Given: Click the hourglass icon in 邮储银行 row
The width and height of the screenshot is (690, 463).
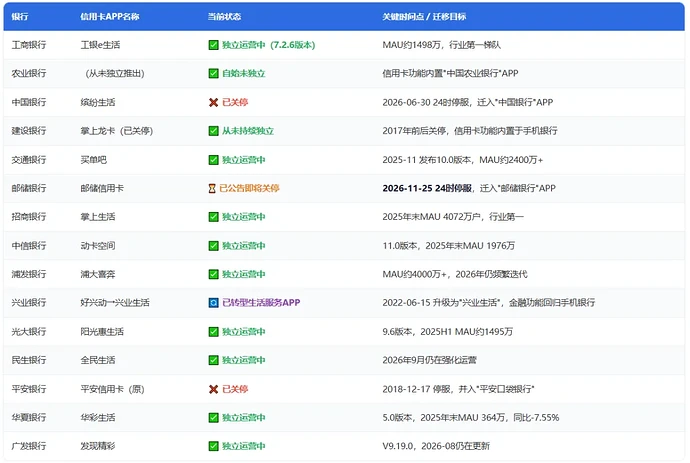Looking at the screenshot, I should coord(212,188).
